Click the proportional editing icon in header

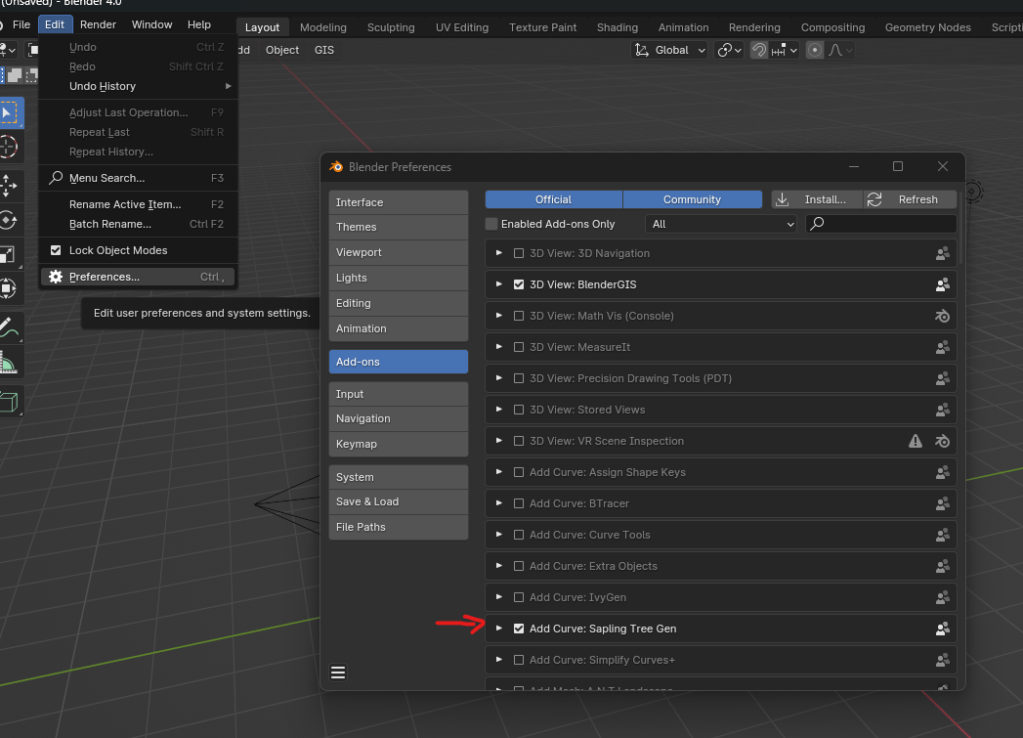click(x=815, y=50)
